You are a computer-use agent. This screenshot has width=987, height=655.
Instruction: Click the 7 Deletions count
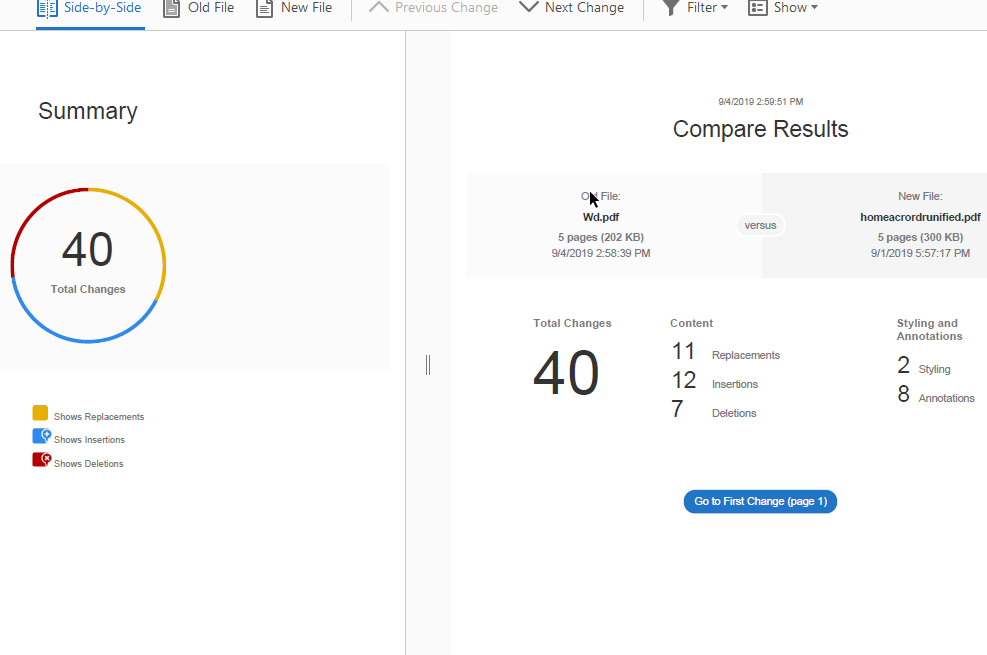pyautogui.click(x=677, y=409)
